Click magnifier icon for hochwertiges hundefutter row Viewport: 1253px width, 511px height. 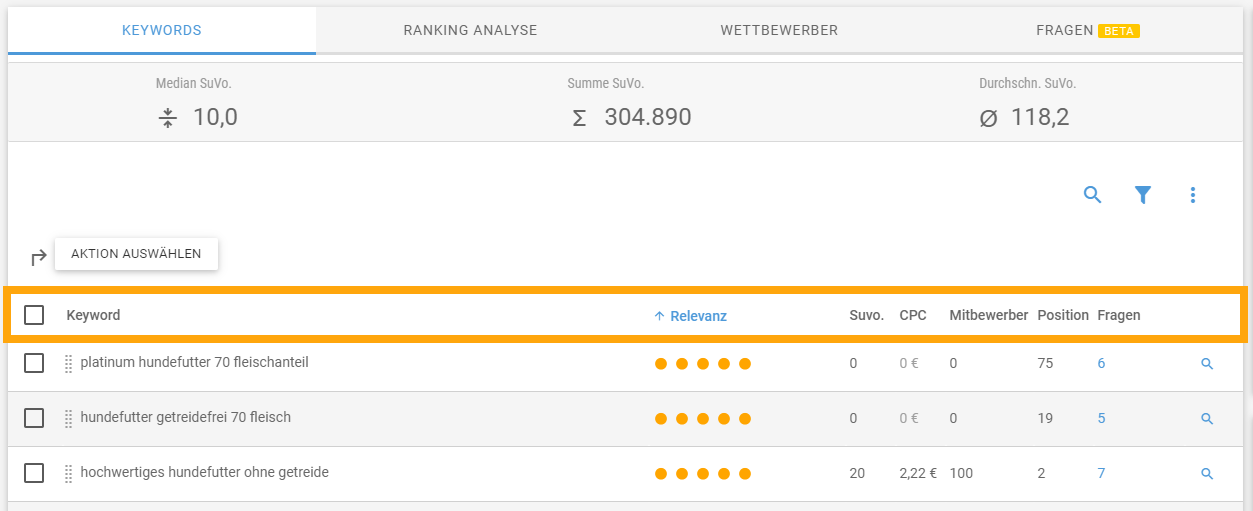pyautogui.click(x=1207, y=474)
